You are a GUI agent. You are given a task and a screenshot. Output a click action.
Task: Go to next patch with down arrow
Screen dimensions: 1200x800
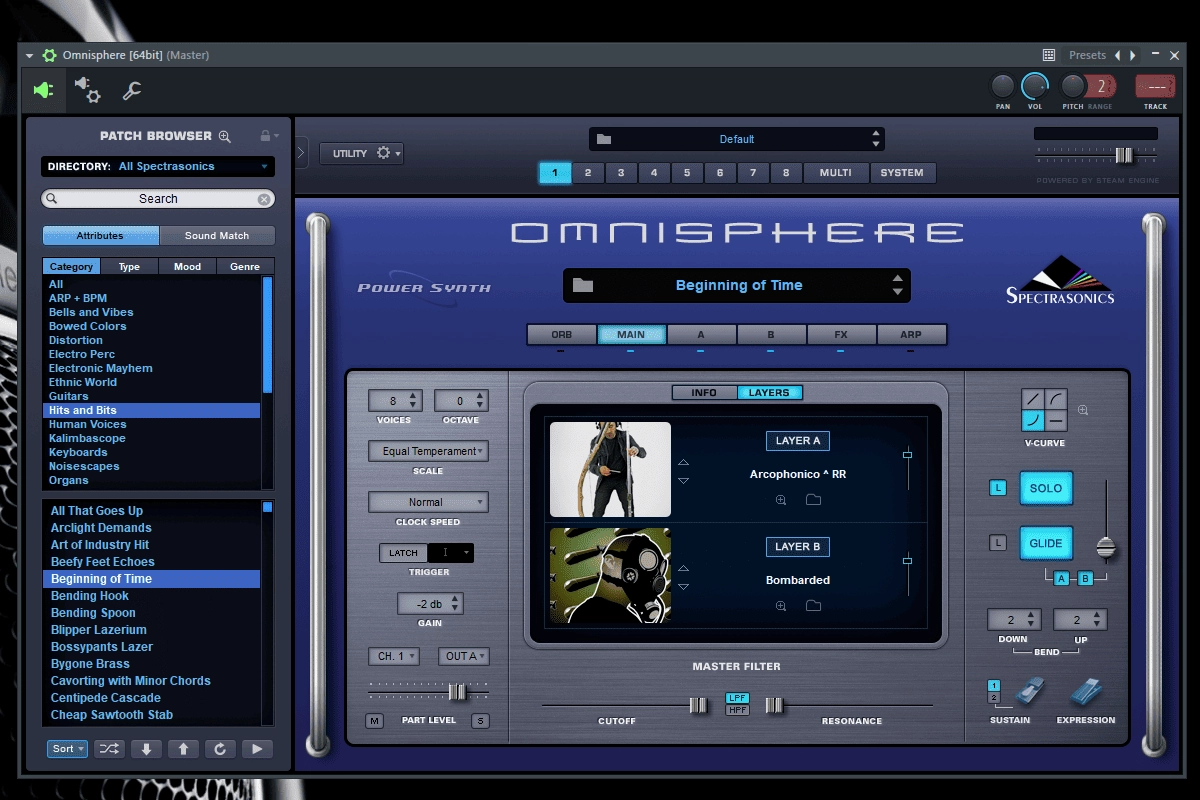click(146, 748)
